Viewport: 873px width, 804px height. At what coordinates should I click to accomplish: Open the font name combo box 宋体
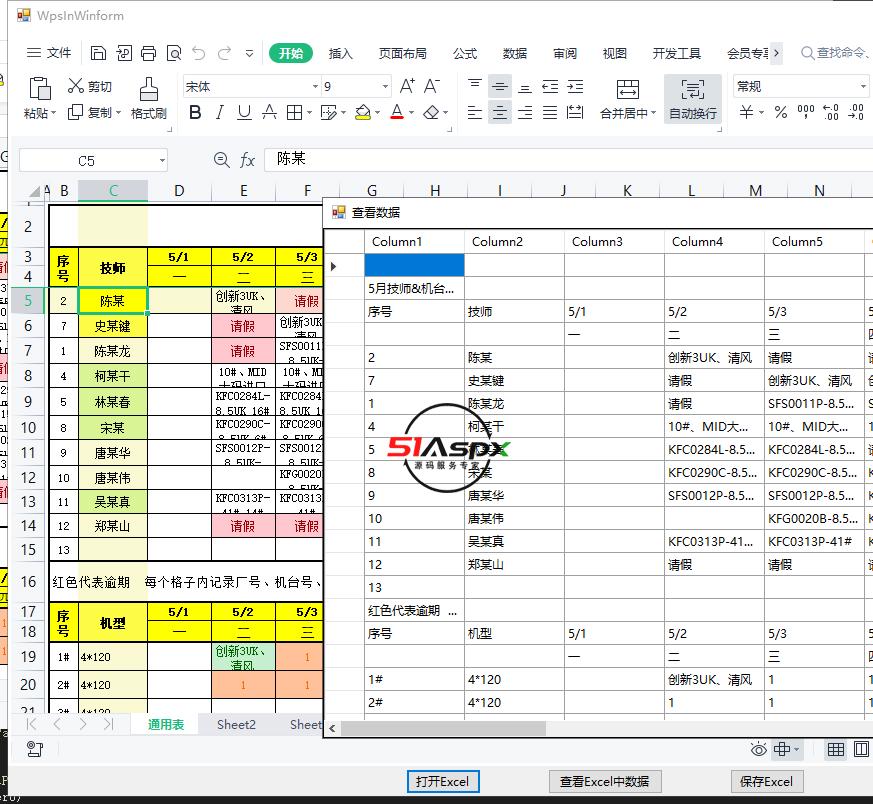click(x=252, y=86)
